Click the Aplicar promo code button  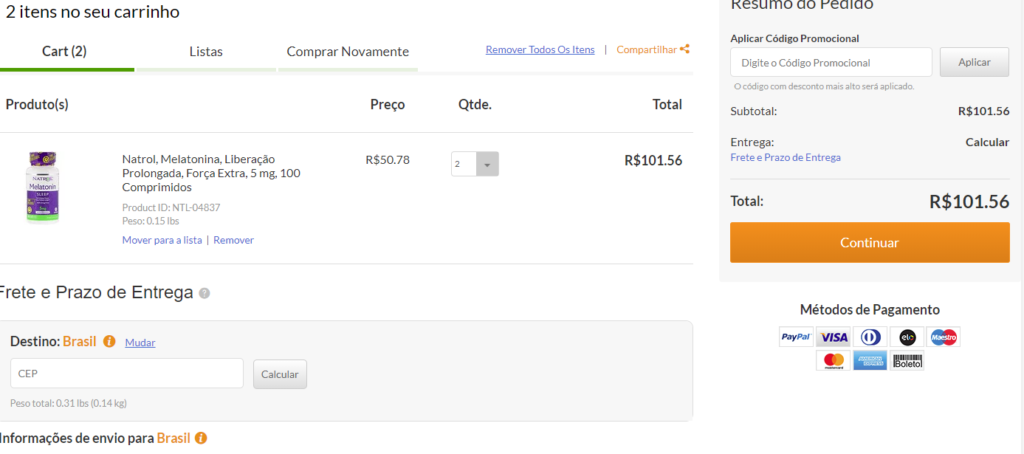[974, 62]
